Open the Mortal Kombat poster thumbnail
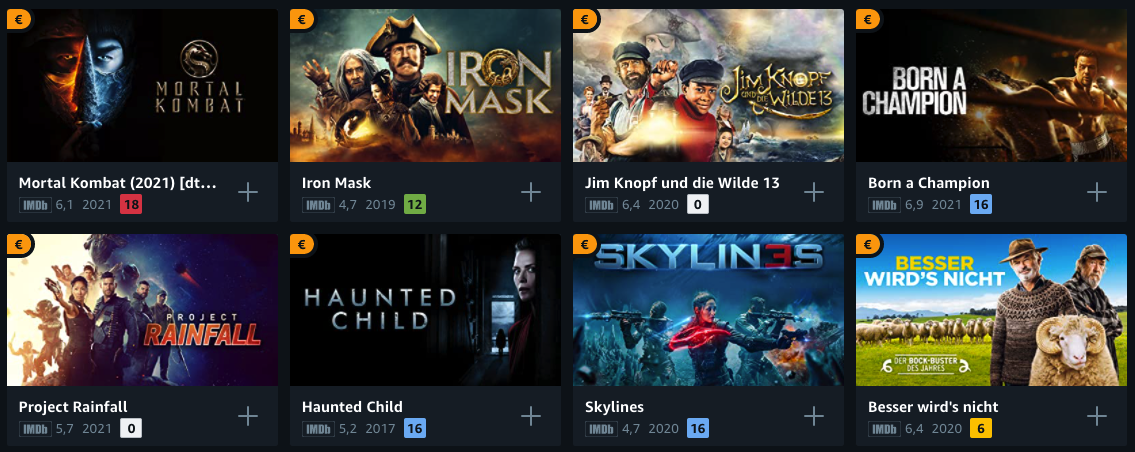This screenshot has height=452, width=1135. 143,85
